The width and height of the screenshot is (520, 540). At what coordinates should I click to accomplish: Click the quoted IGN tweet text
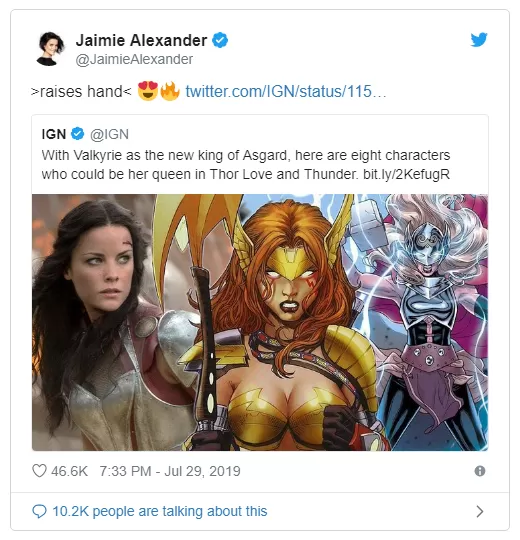[246, 165]
